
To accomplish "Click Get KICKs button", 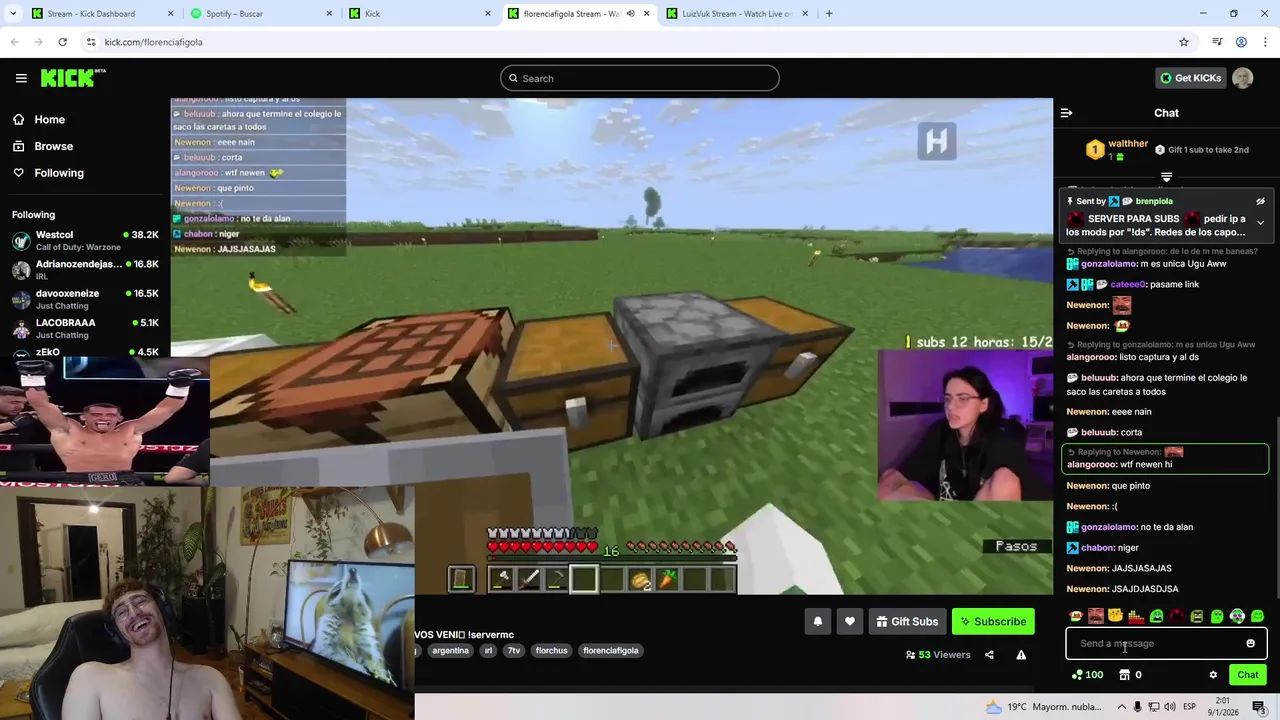I will (1190, 78).
